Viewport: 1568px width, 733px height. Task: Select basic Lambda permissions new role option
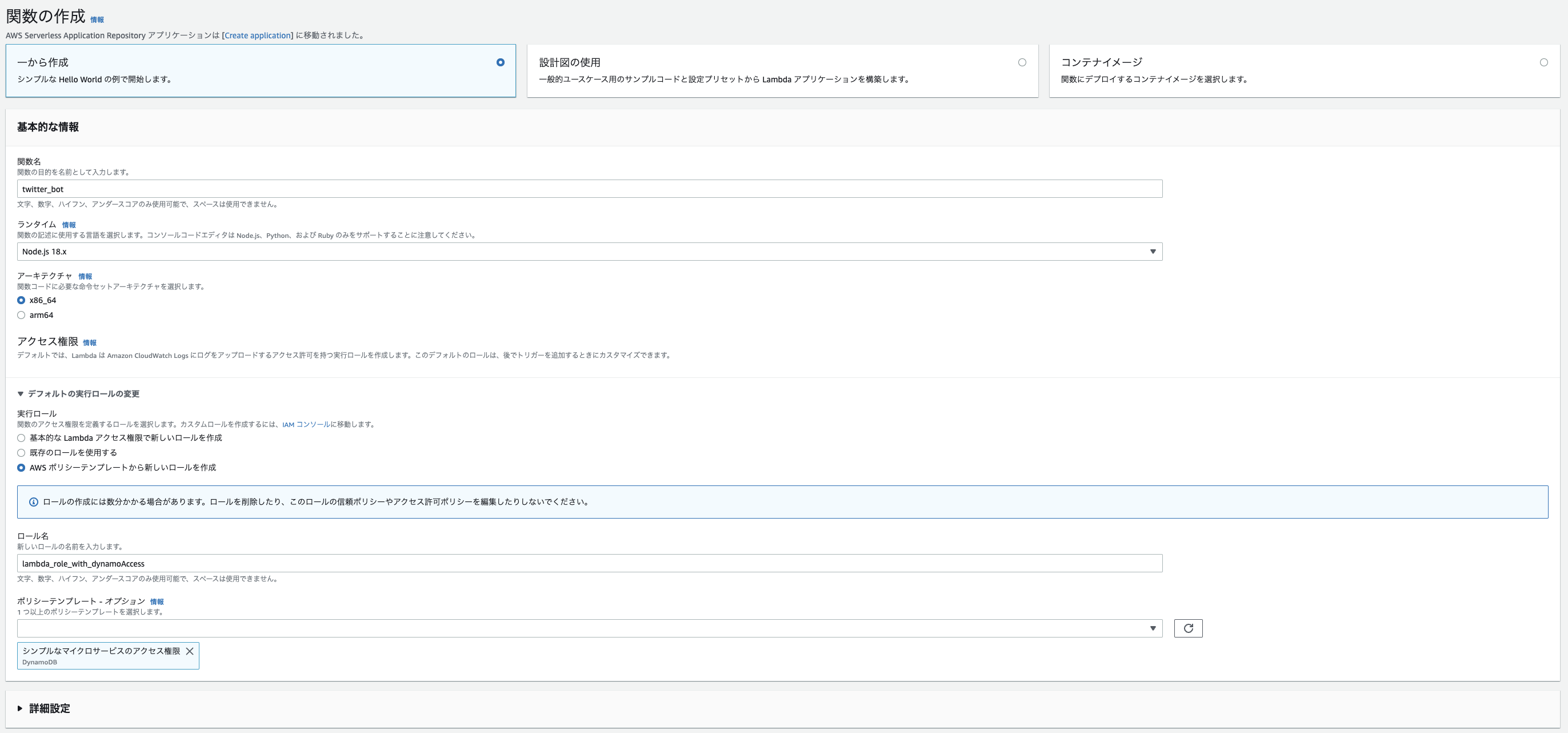tap(21, 439)
